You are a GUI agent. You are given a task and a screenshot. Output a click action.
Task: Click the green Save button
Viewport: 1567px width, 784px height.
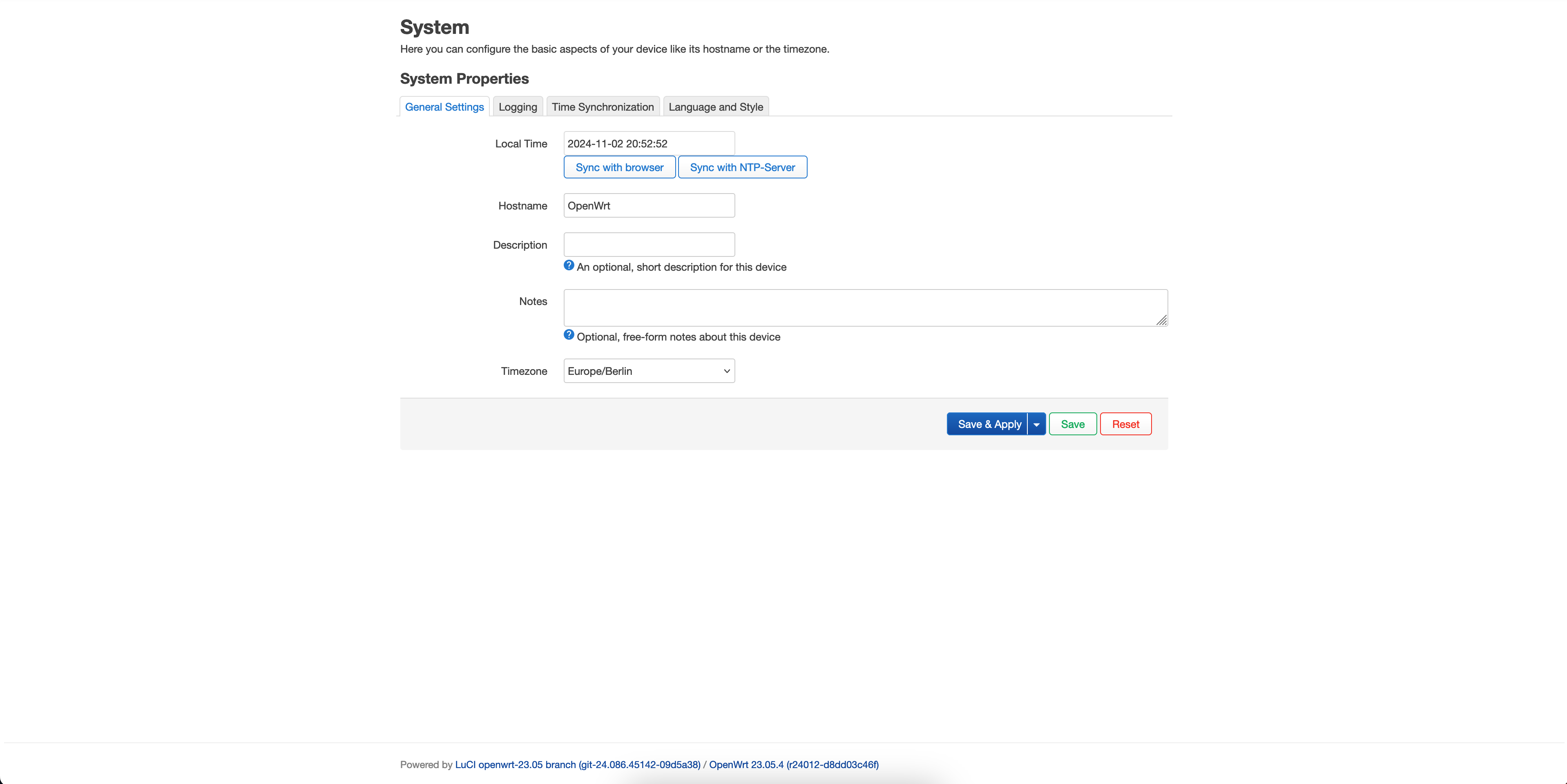click(x=1072, y=424)
